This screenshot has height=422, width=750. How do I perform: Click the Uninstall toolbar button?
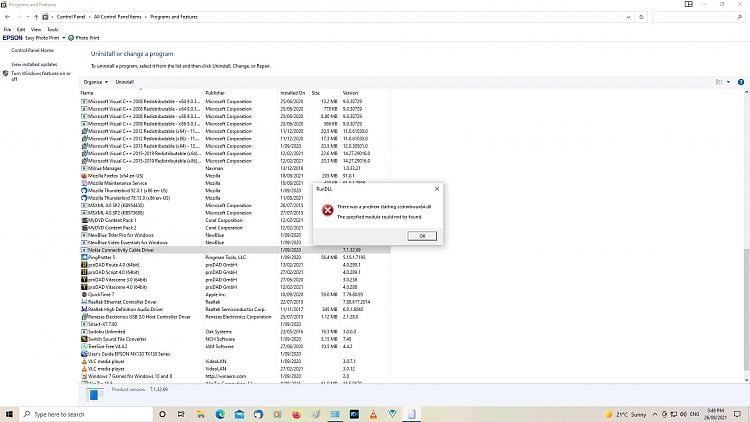[x=124, y=82]
